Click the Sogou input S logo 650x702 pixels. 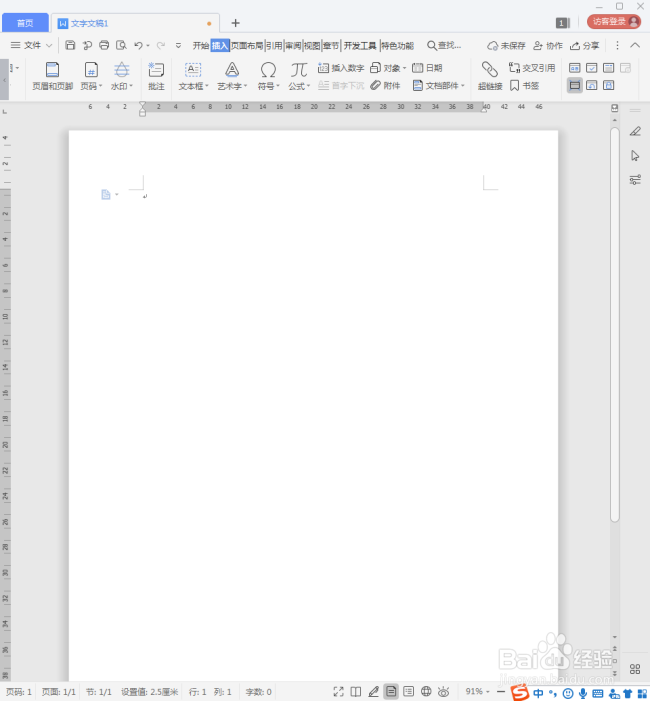click(x=520, y=693)
